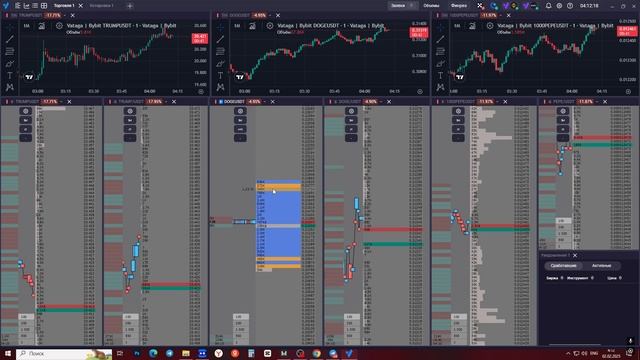Image resolution: width=640 pixels, height=360 pixels.
Task: Expand -17.95% TRUMPUSDT order book dropdown
Action: [166, 102]
